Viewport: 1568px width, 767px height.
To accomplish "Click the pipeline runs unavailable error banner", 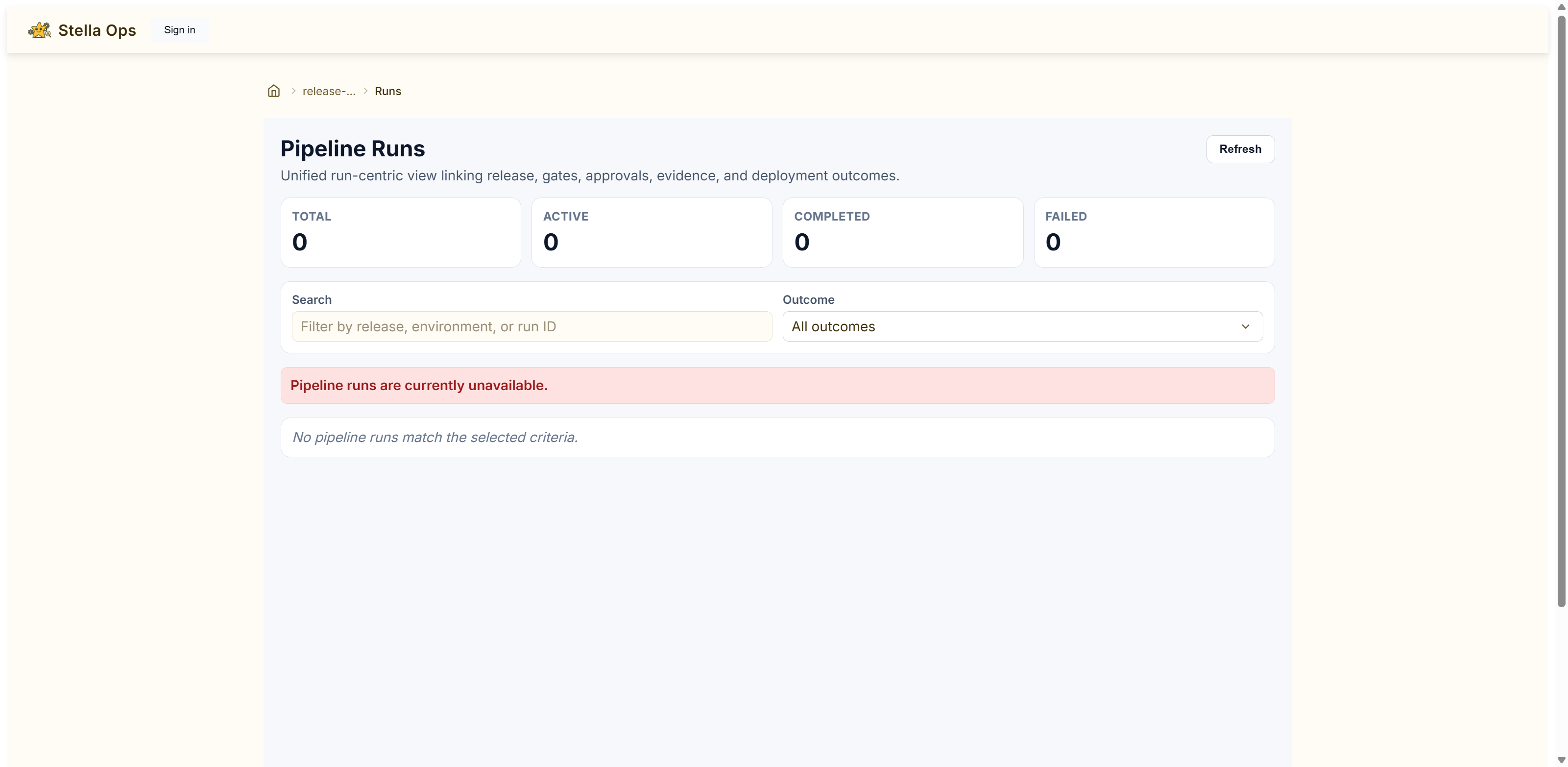I will click(777, 385).
